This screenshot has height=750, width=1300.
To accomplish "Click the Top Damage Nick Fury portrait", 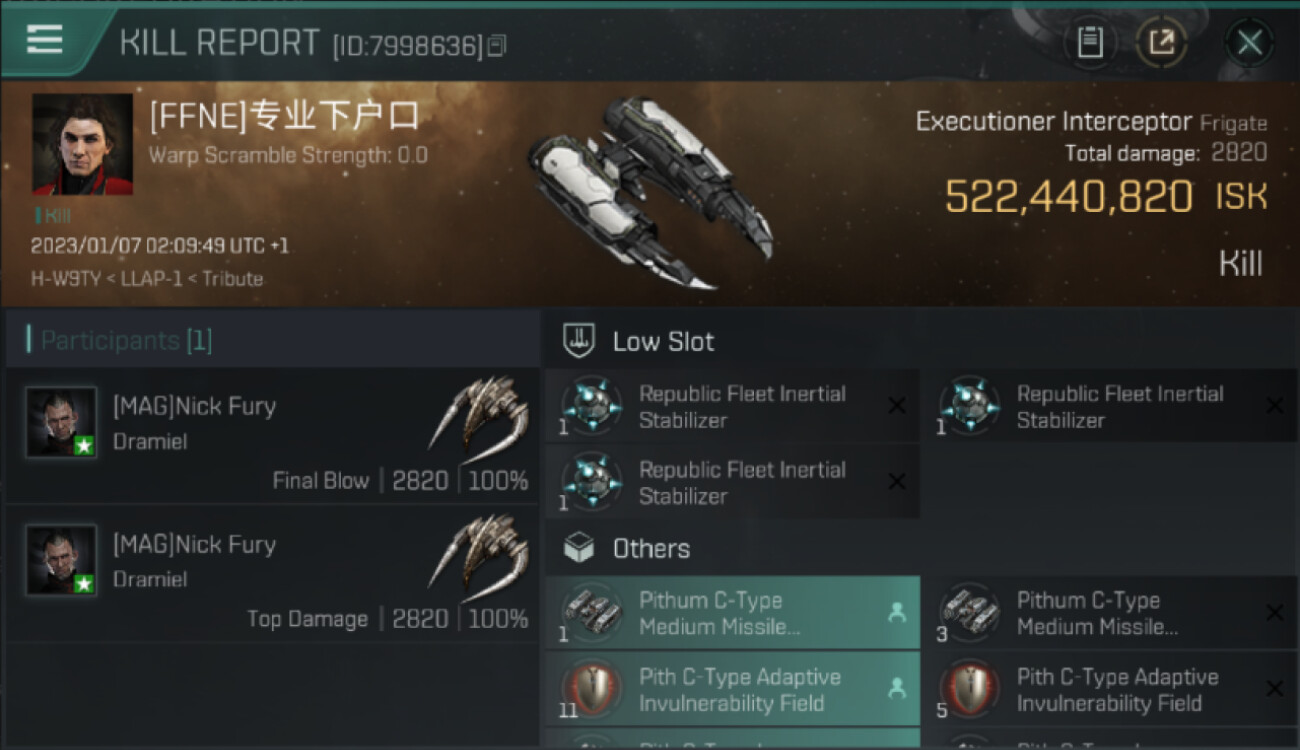I will click(x=62, y=560).
